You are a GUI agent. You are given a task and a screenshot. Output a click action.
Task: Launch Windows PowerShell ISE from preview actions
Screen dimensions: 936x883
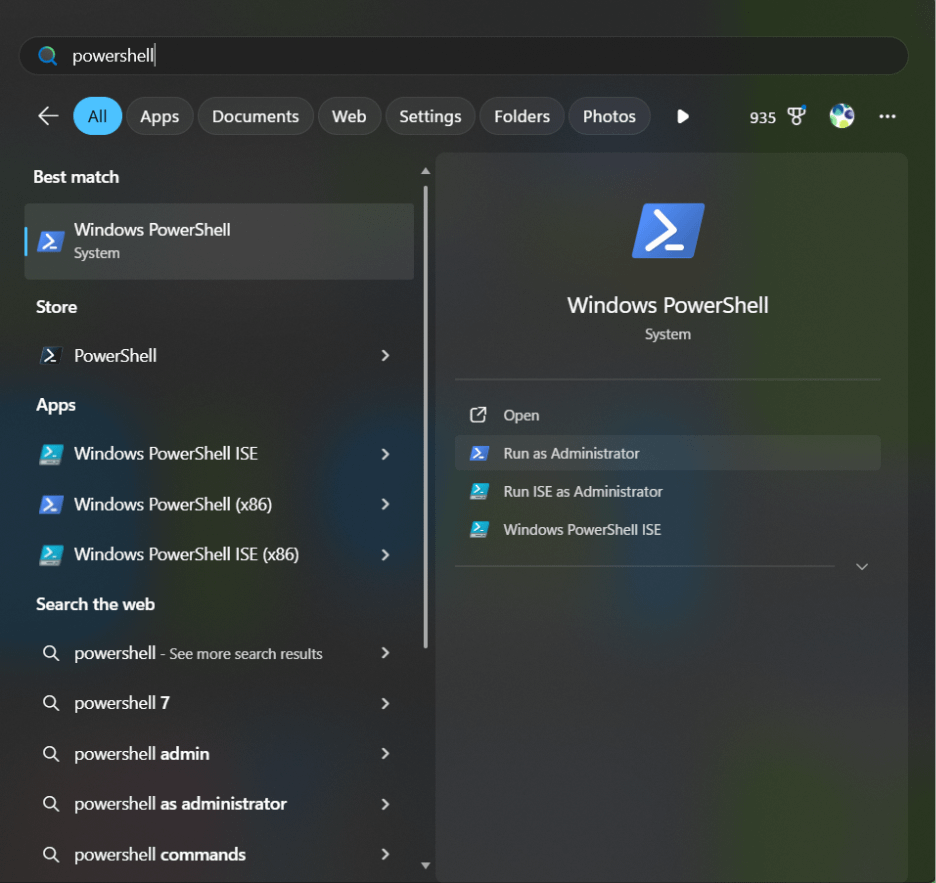pyautogui.click(x=667, y=530)
